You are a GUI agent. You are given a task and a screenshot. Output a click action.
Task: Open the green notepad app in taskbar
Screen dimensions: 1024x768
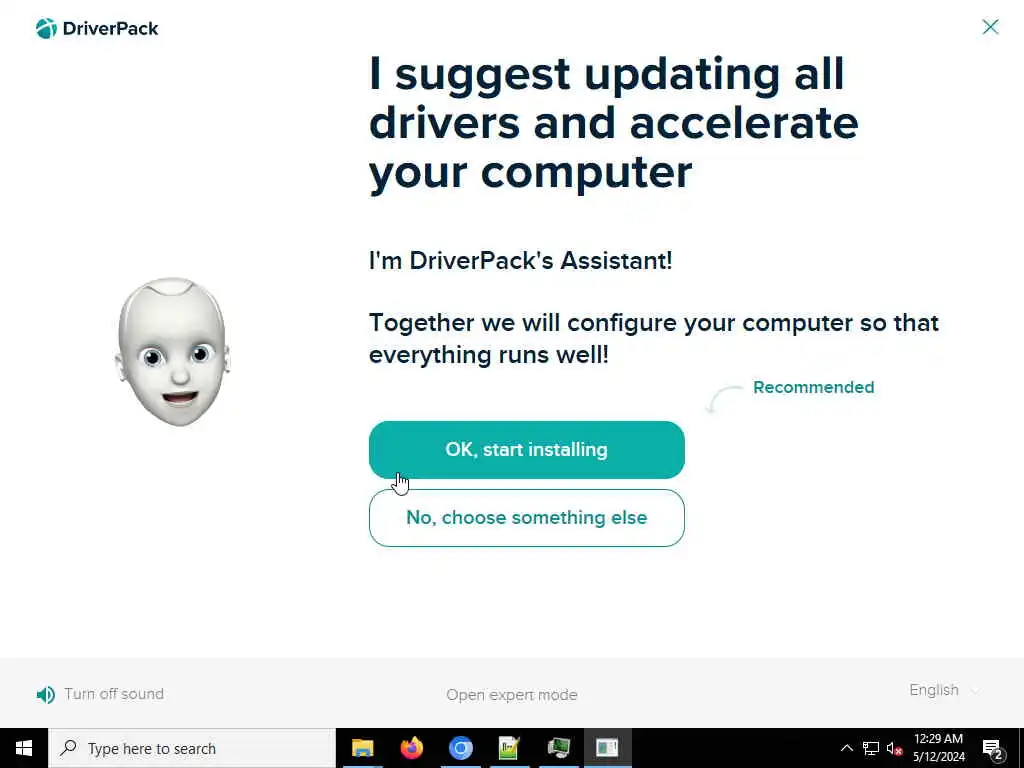point(509,748)
